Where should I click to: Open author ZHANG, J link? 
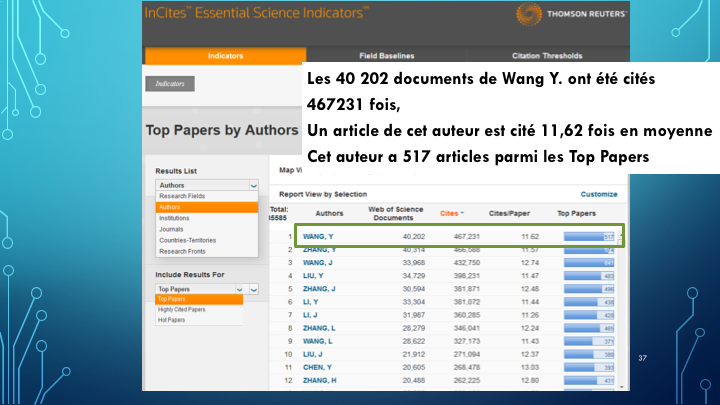click(x=319, y=289)
